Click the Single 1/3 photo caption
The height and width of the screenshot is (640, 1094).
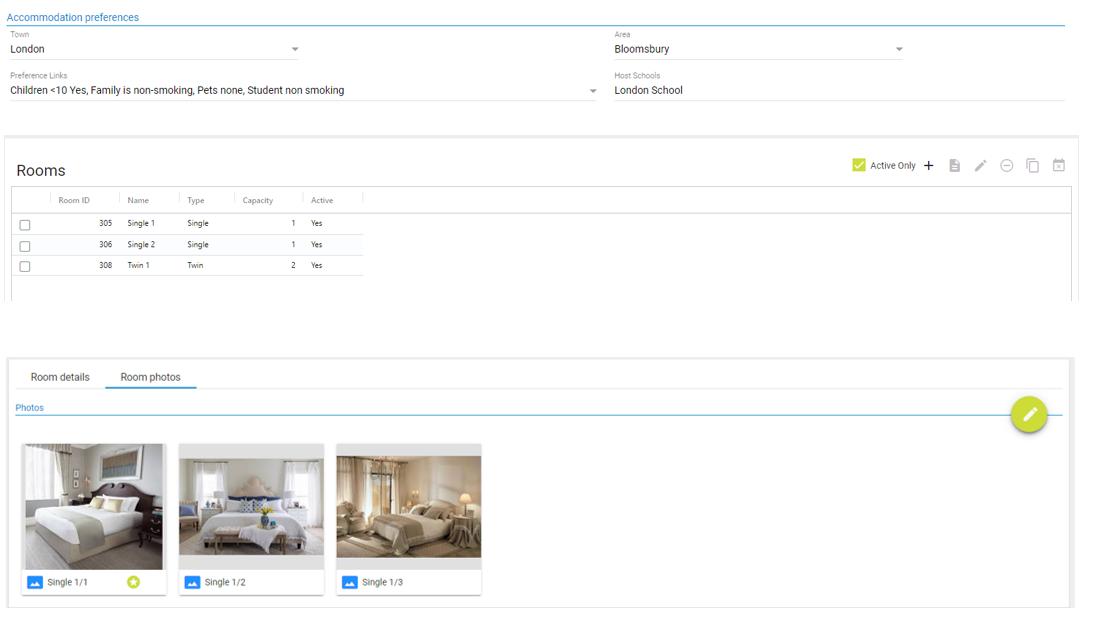point(382,582)
